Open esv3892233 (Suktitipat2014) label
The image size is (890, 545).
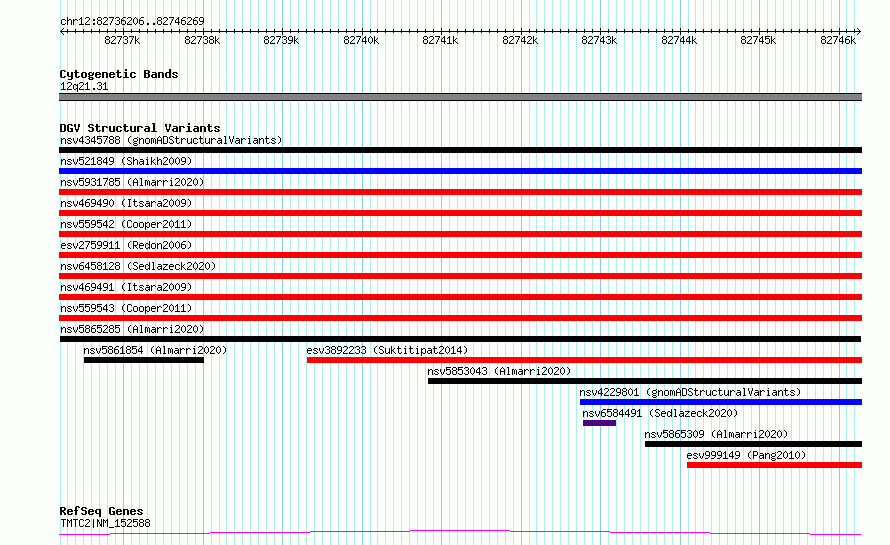[387, 350]
